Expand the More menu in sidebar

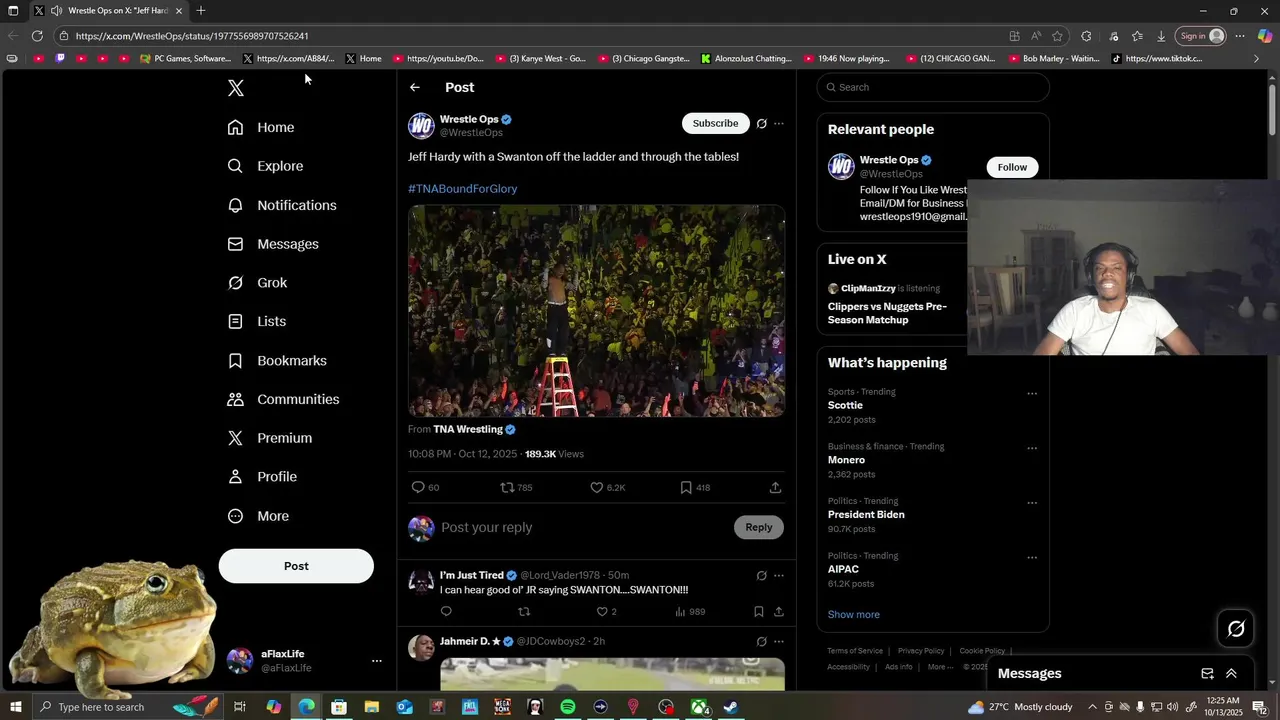[x=258, y=516]
